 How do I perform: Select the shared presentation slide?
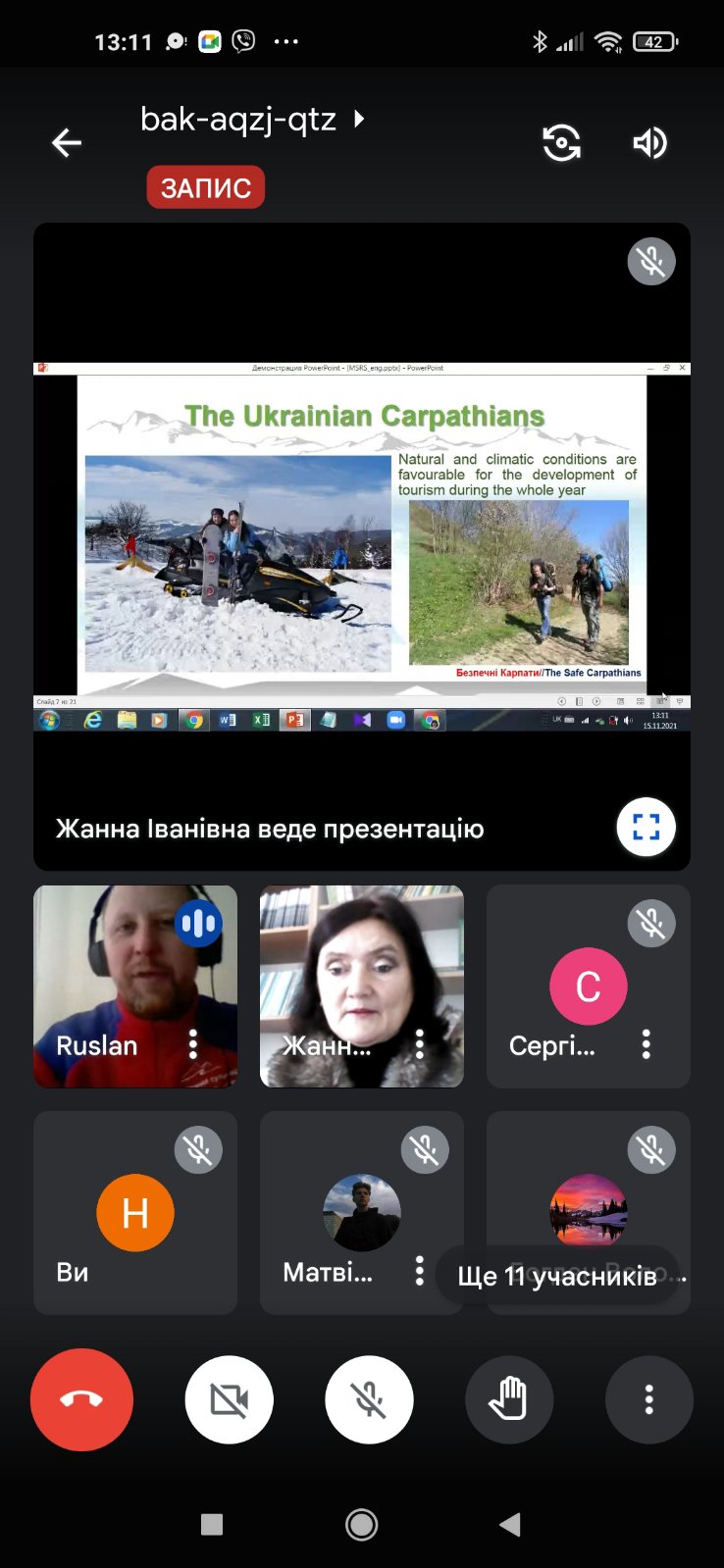[362, 547]
